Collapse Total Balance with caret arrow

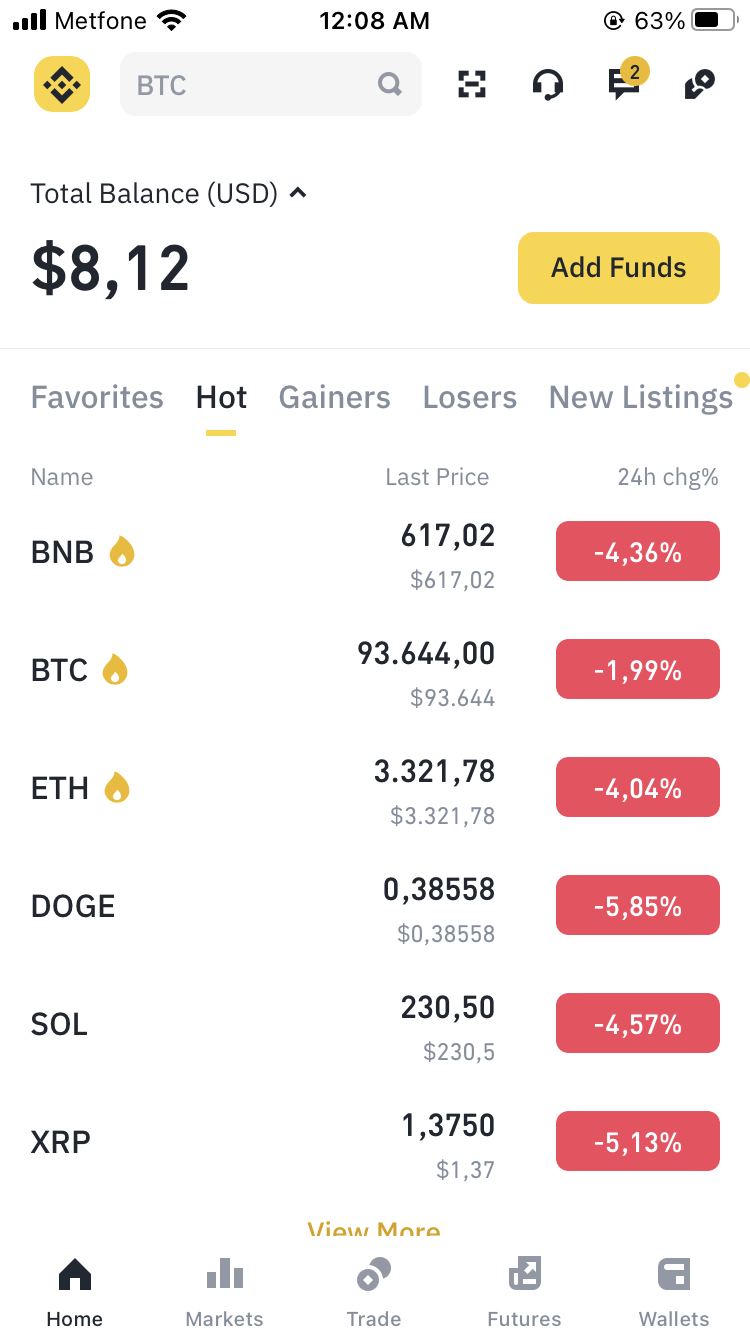[297, 193]
